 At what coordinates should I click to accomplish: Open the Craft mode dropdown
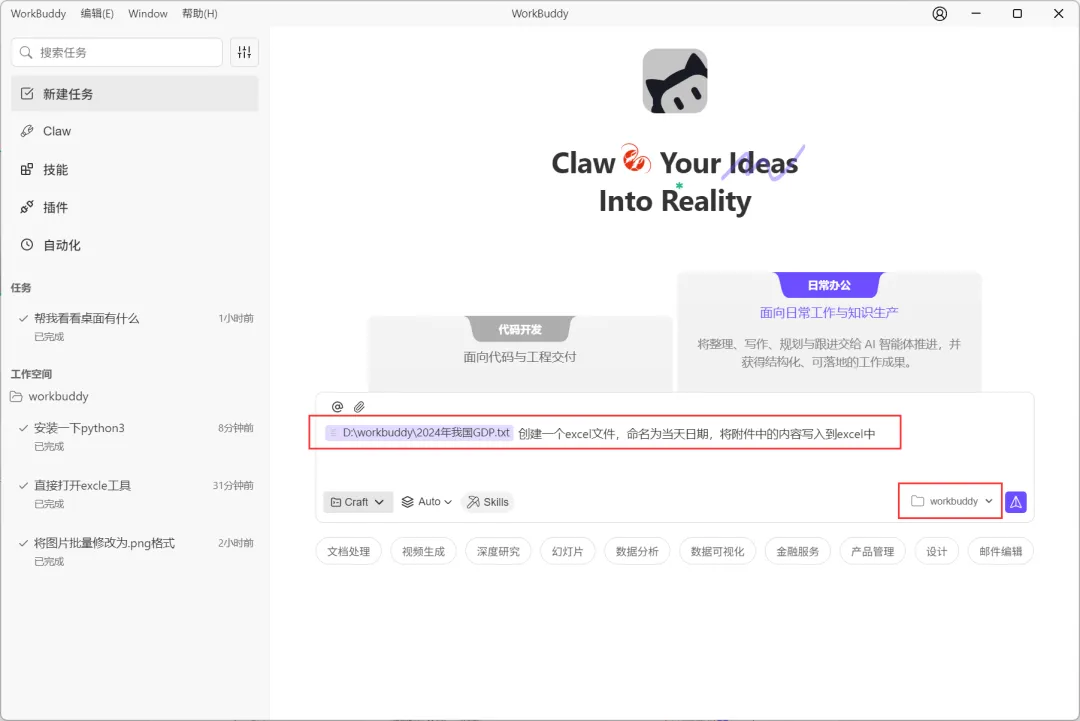357,502
